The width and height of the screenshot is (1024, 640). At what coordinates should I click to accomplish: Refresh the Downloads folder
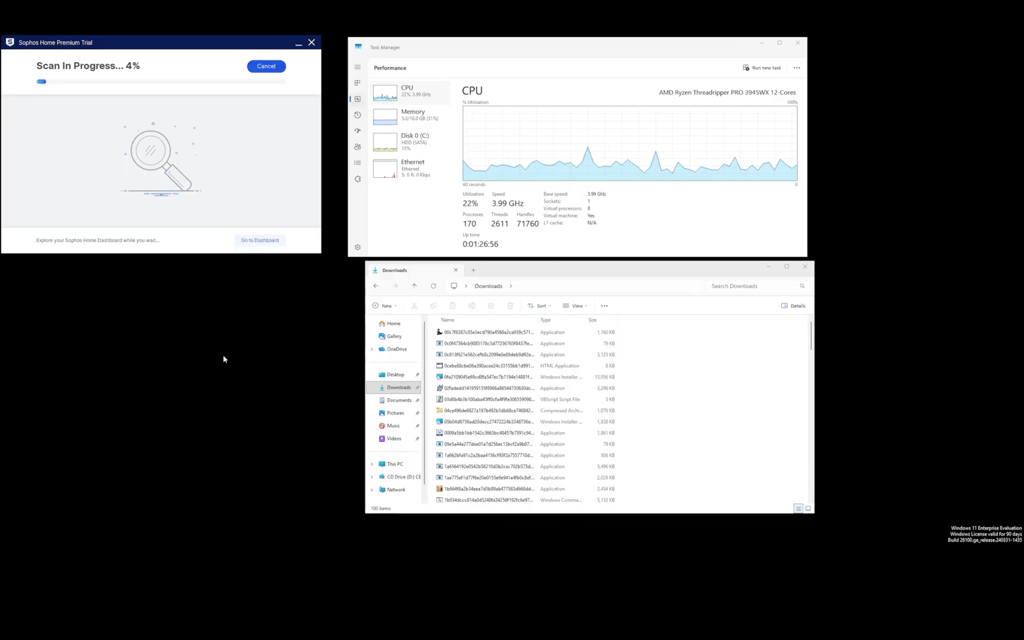tap(433, 286)
